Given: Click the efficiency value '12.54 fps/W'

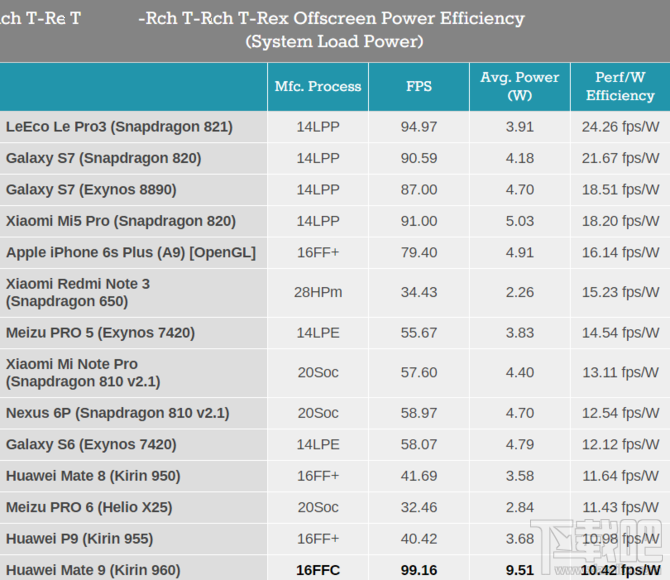Looking at the screenshot, I should [620, 413].
